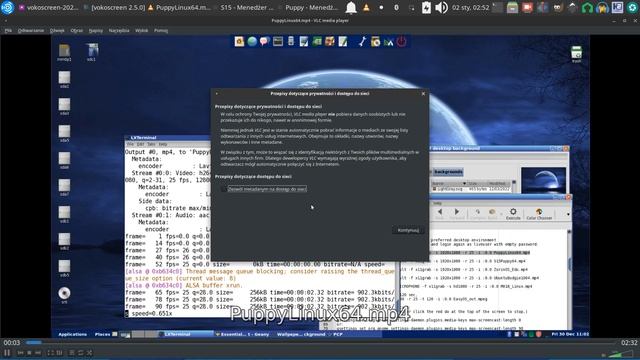Image resolution: width=640 pixels, height=360 pixels.
Task: Switch to Puppy - Menedż... taskbar window
Action: pos(308,7)
